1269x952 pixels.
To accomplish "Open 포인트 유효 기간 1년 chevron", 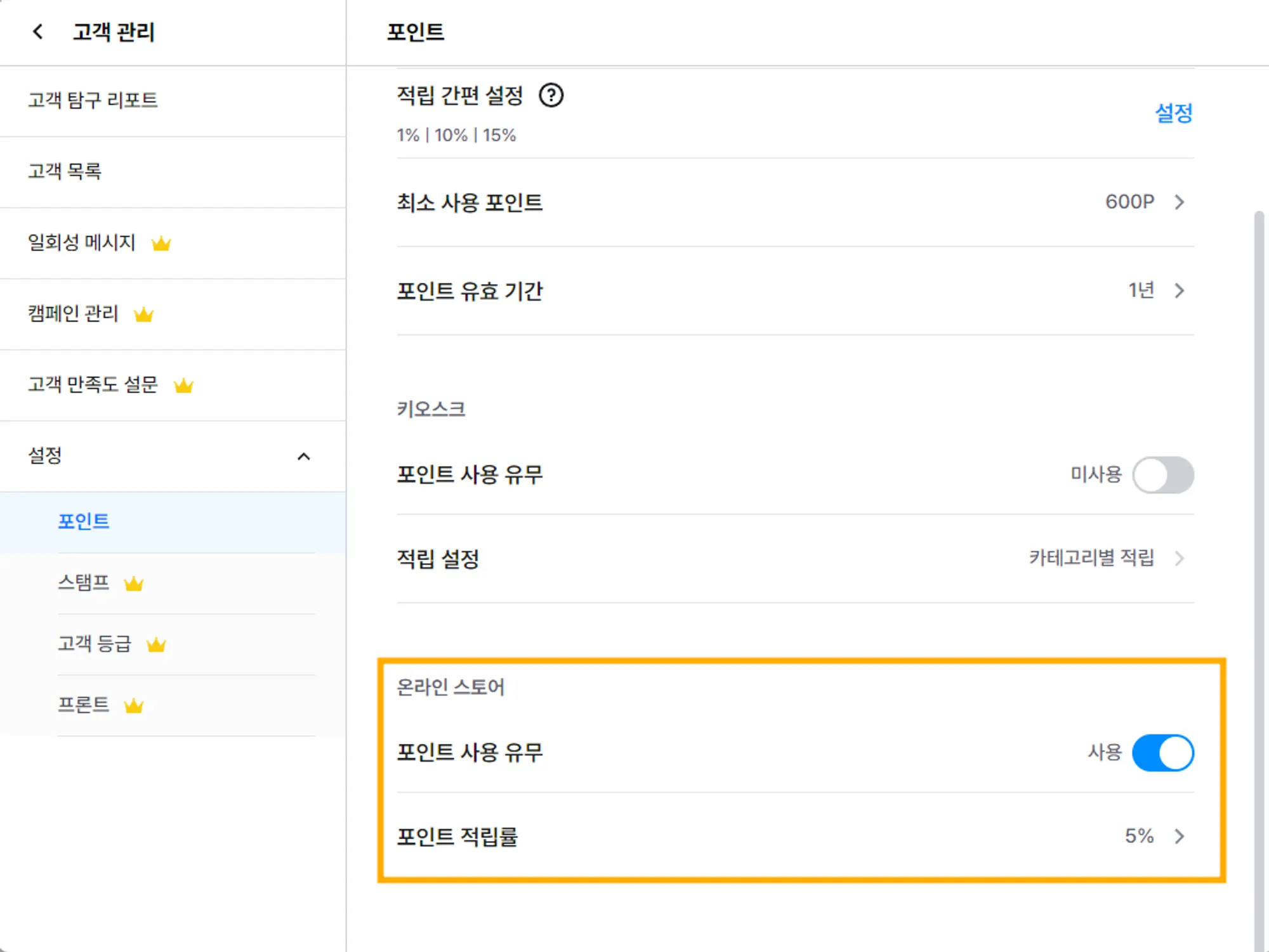I will 1179,291.
